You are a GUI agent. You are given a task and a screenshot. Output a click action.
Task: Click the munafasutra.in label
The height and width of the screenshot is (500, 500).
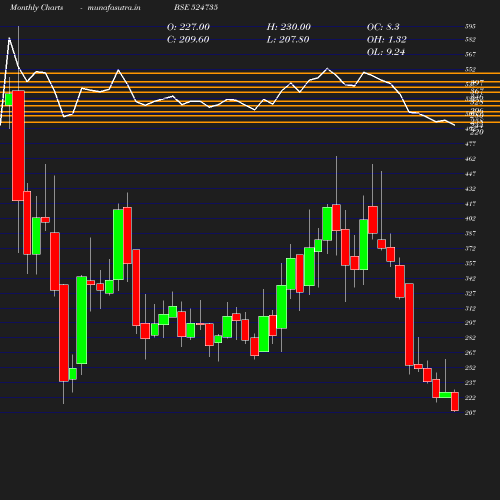114,7
